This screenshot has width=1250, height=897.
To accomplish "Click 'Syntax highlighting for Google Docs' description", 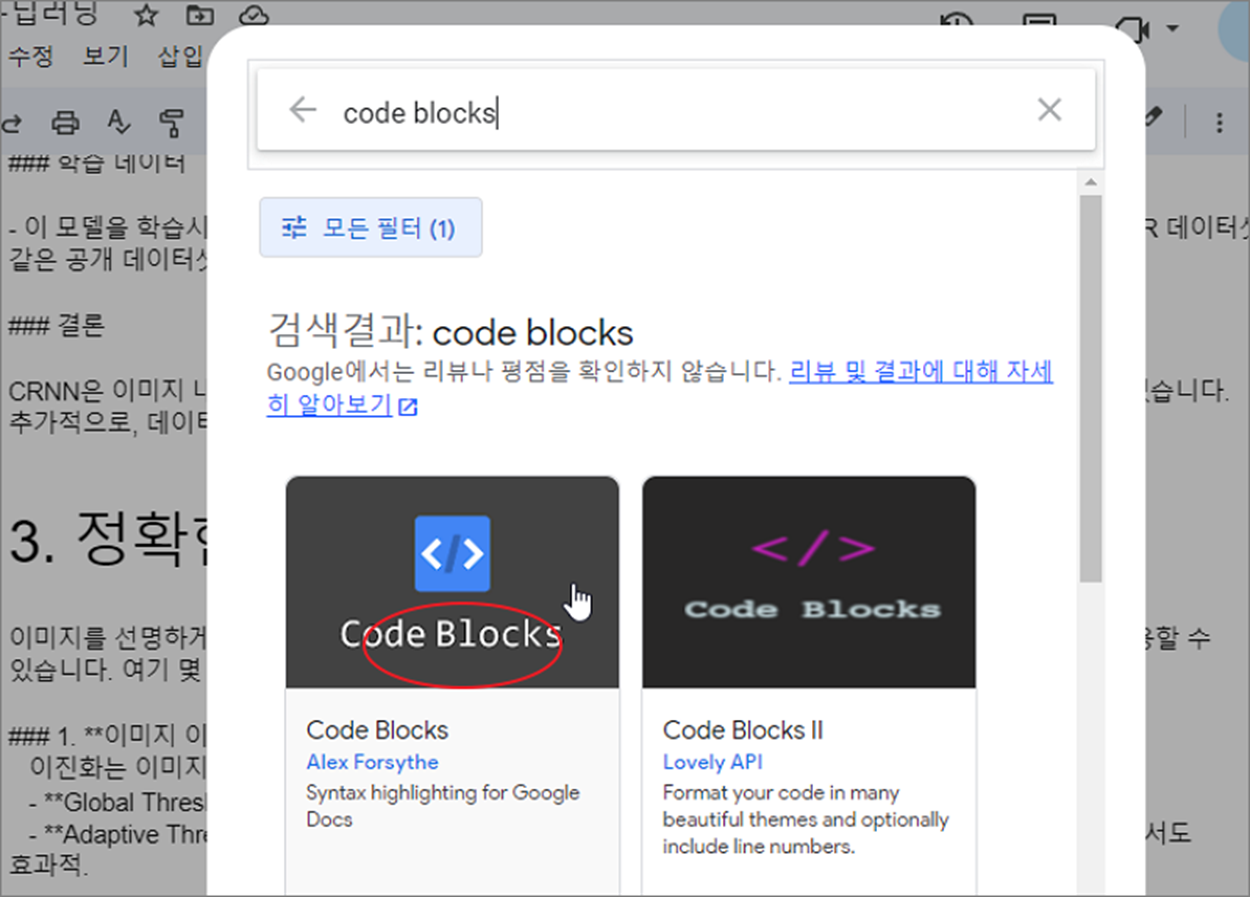I will tap(443, 806).
